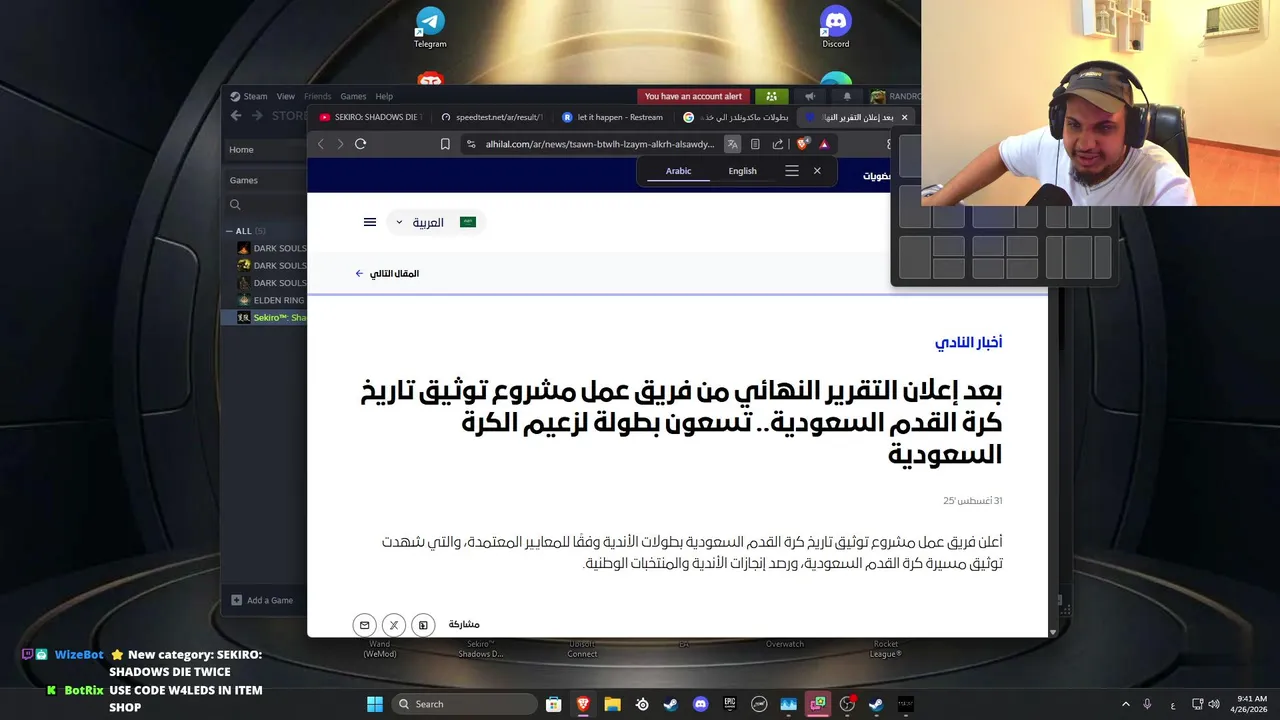Screen dimensions: 1280x720
Task: Open site settings icon in address bar
Action: (x=471, y=144)
